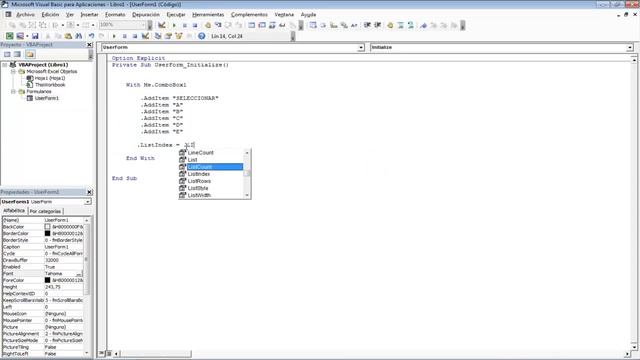Open the Locals Window icon
This screenshot has width=640, height=360.
(251, 25)
